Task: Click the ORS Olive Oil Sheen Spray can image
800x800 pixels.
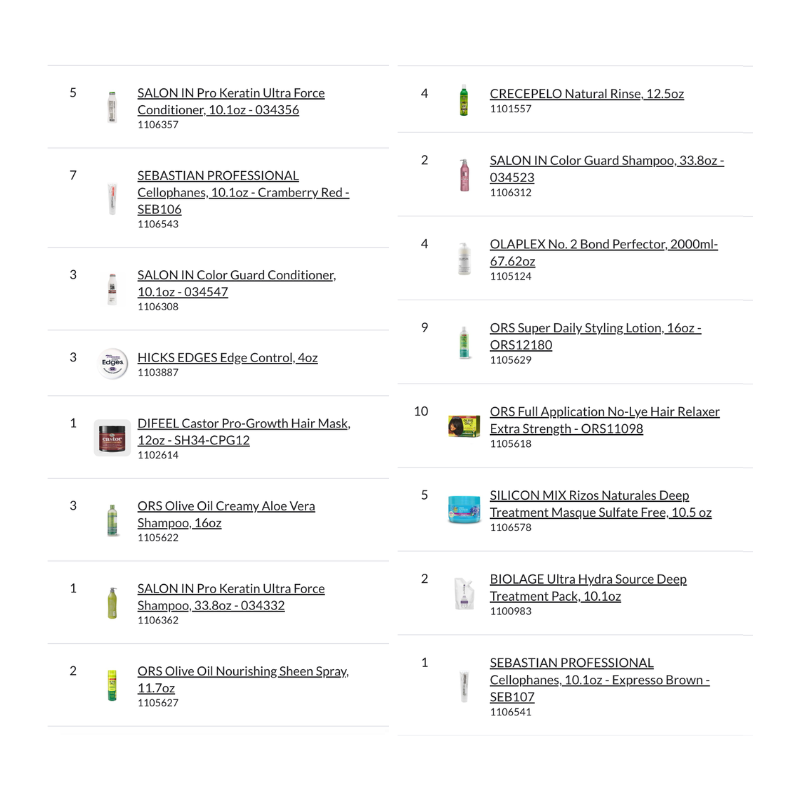Action: (x=112, y=685)
